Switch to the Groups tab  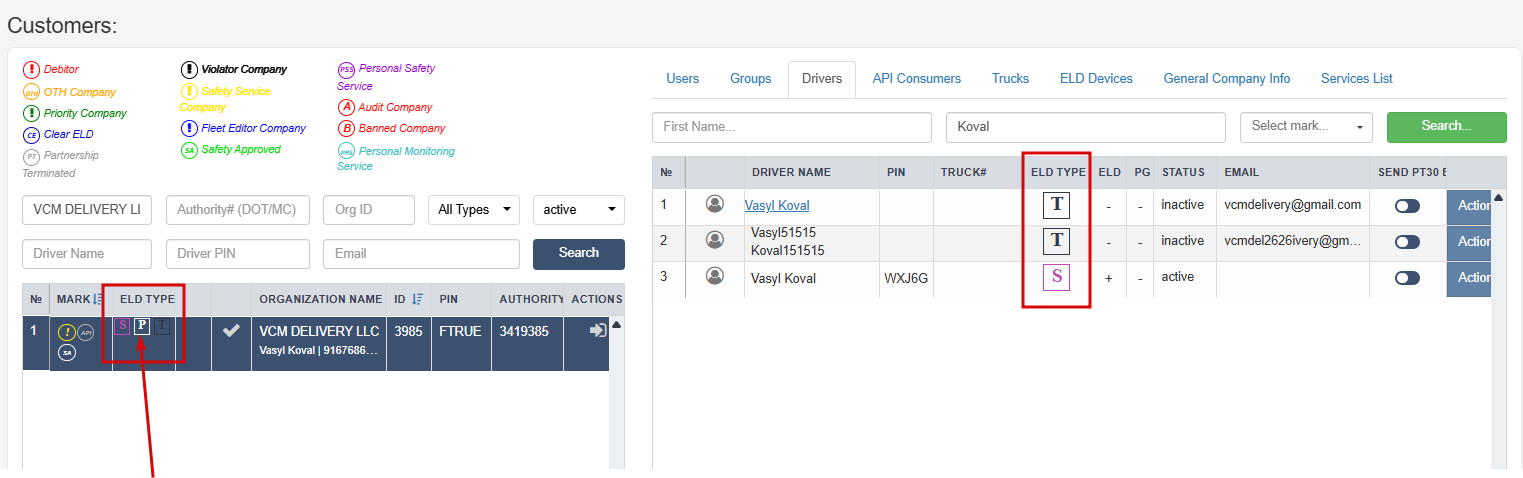tap(750, 79)
